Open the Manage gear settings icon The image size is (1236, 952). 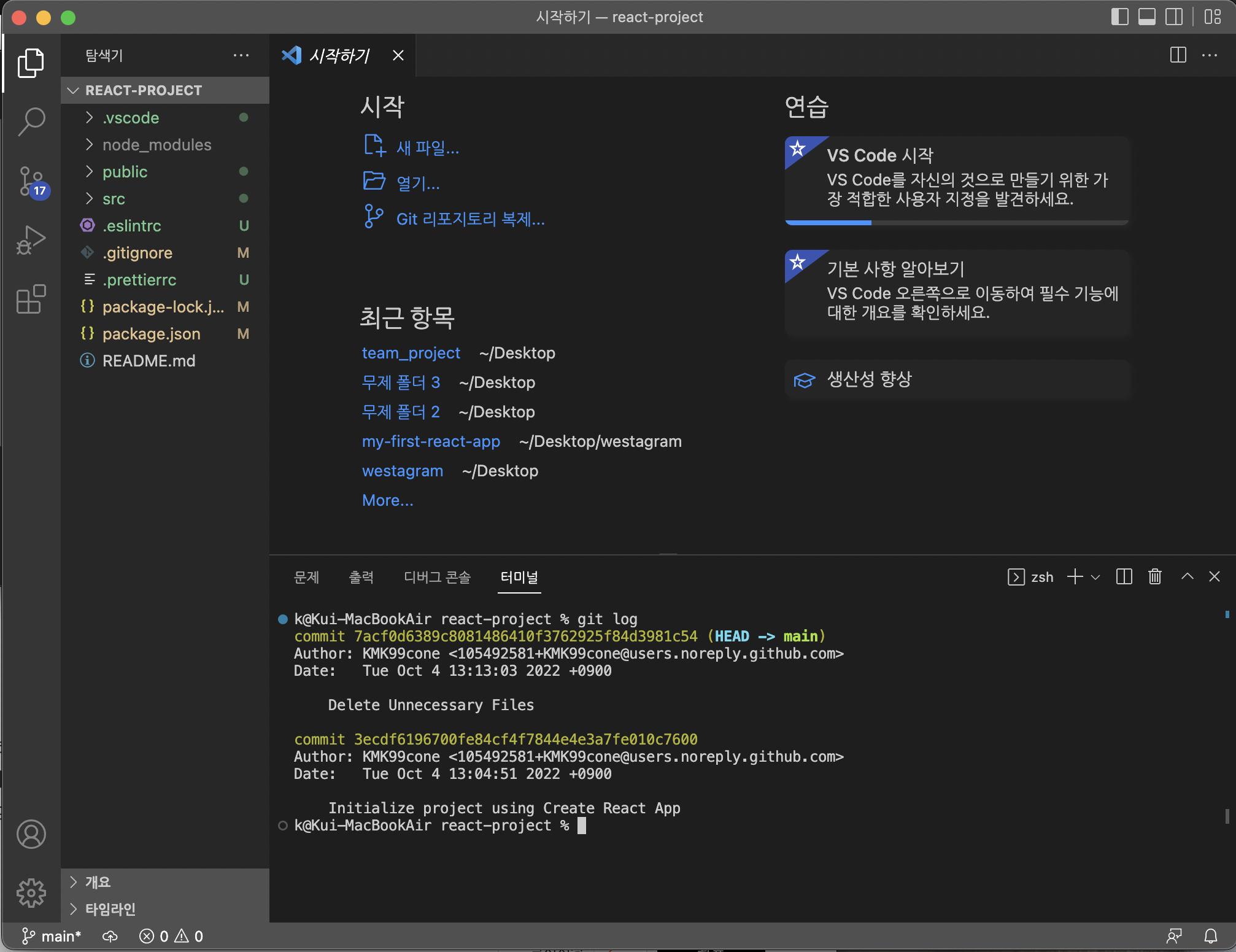click(x=31, y=892)
